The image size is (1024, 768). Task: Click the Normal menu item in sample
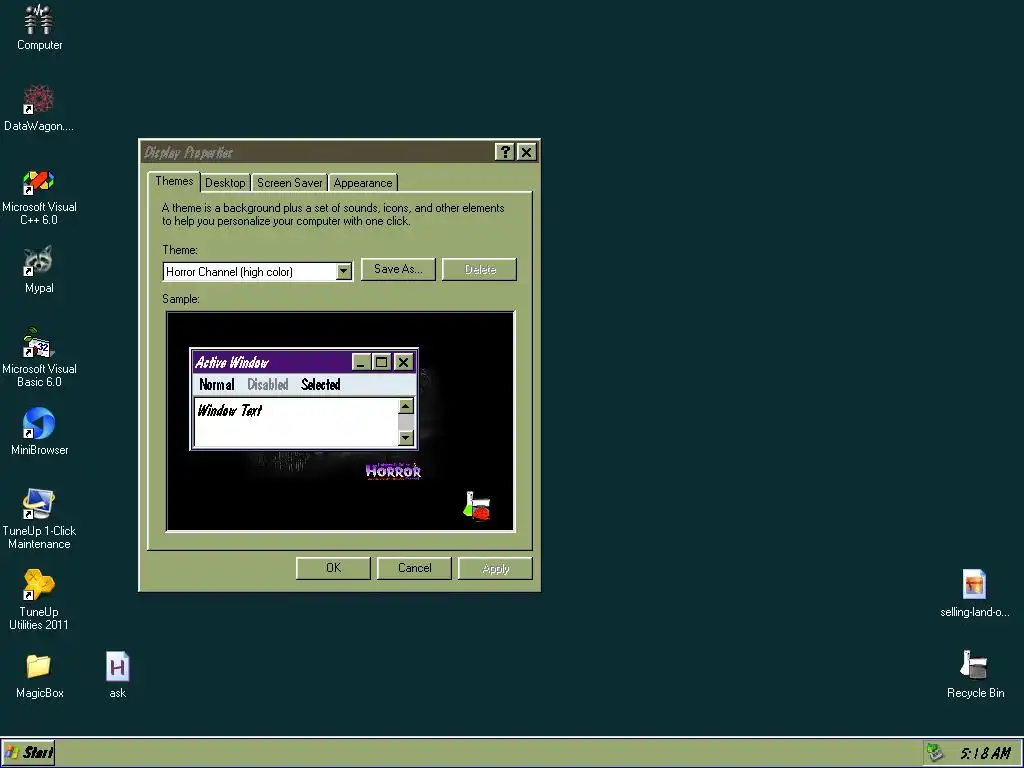tap(217, 384)
